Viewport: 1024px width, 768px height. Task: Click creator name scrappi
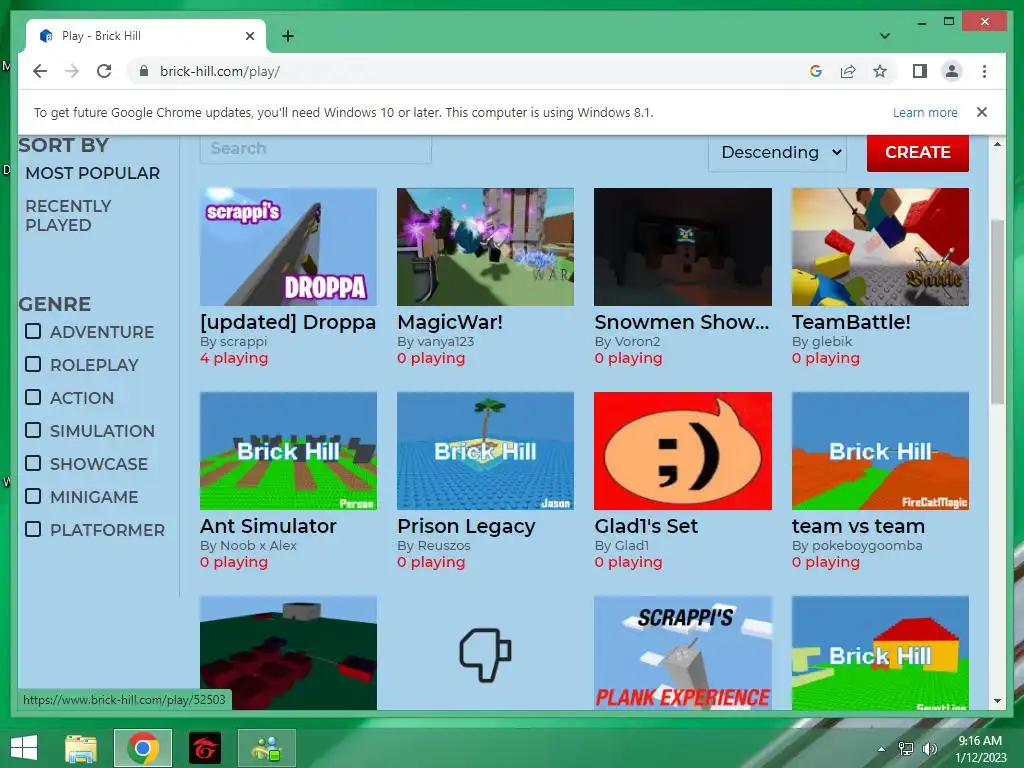tap(243, 342)
